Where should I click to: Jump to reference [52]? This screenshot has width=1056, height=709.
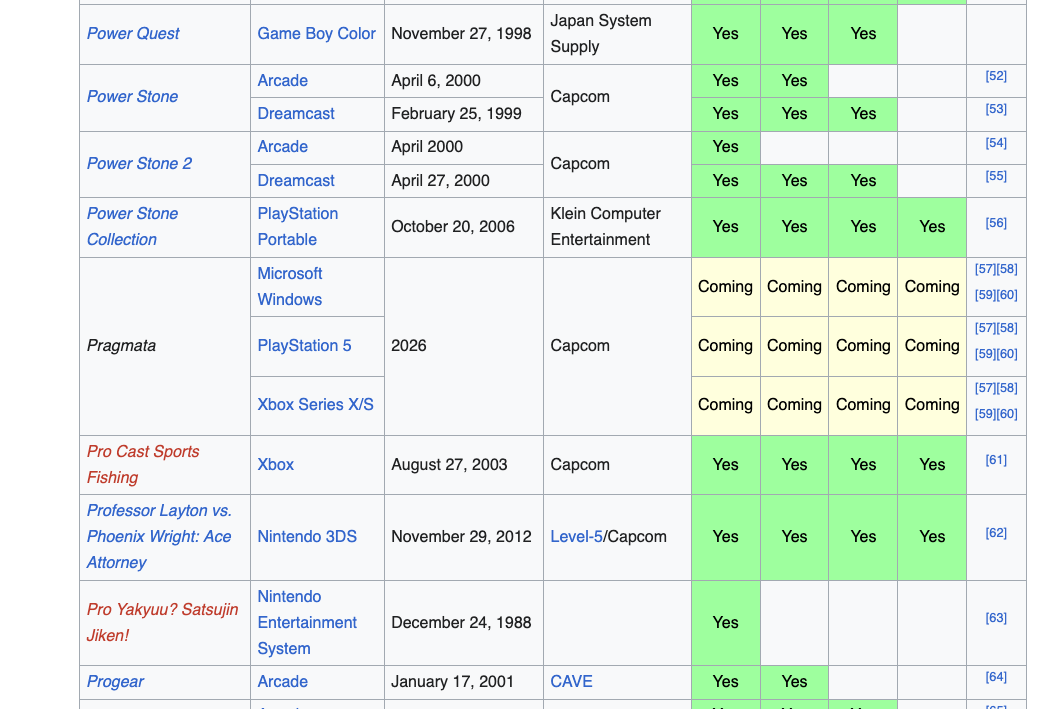(x=996, y=76)
